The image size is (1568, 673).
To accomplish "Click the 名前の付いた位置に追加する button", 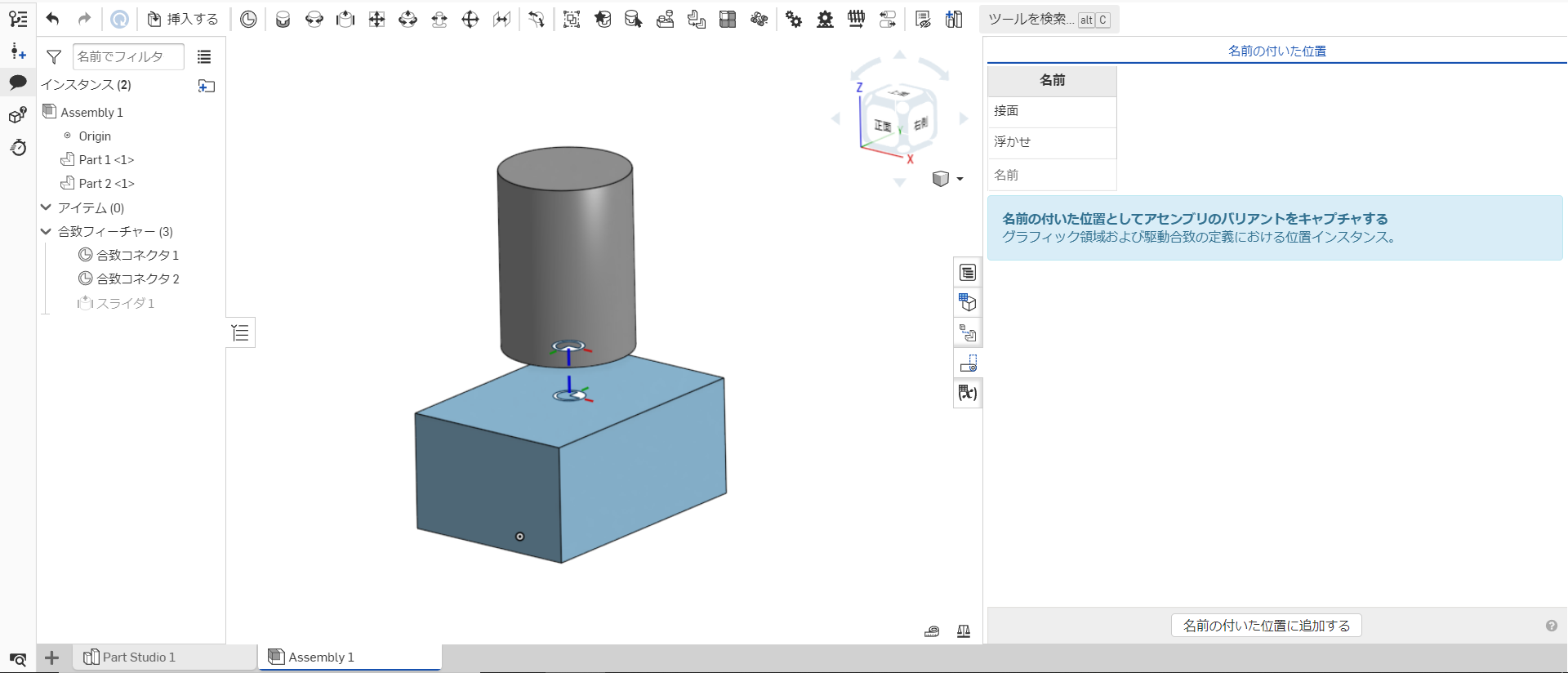I will 1267,626.
